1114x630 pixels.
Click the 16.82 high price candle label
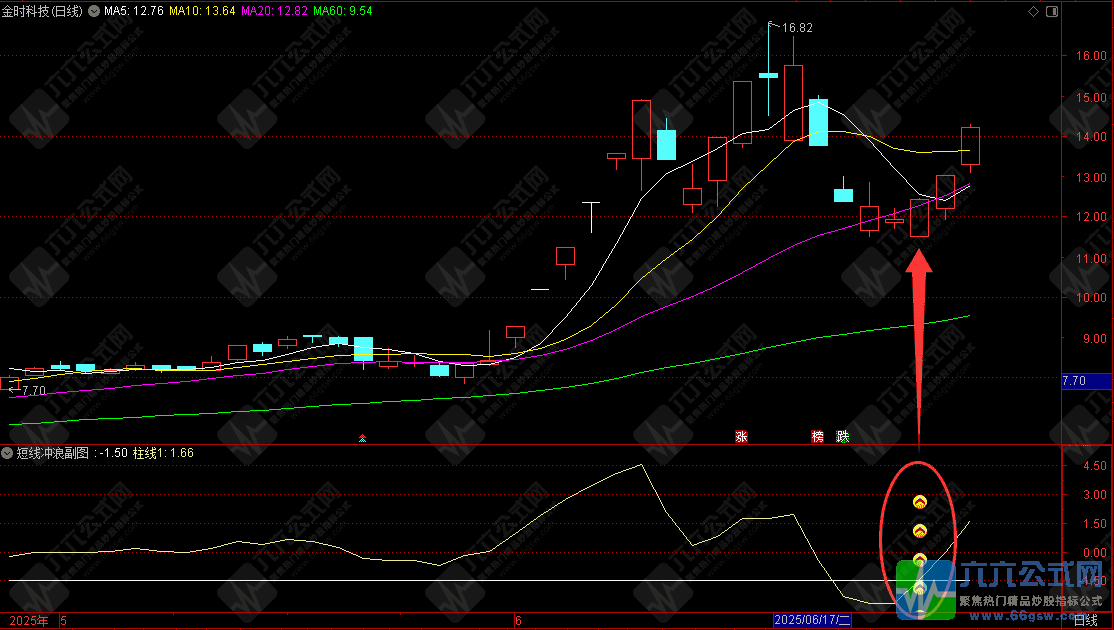[797, 28]
